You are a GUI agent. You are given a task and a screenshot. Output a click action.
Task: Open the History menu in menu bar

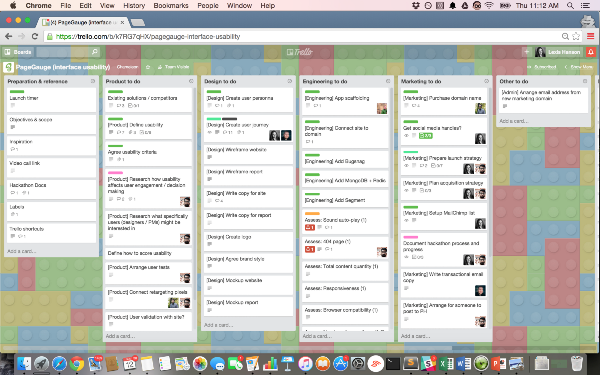[134, 6]
